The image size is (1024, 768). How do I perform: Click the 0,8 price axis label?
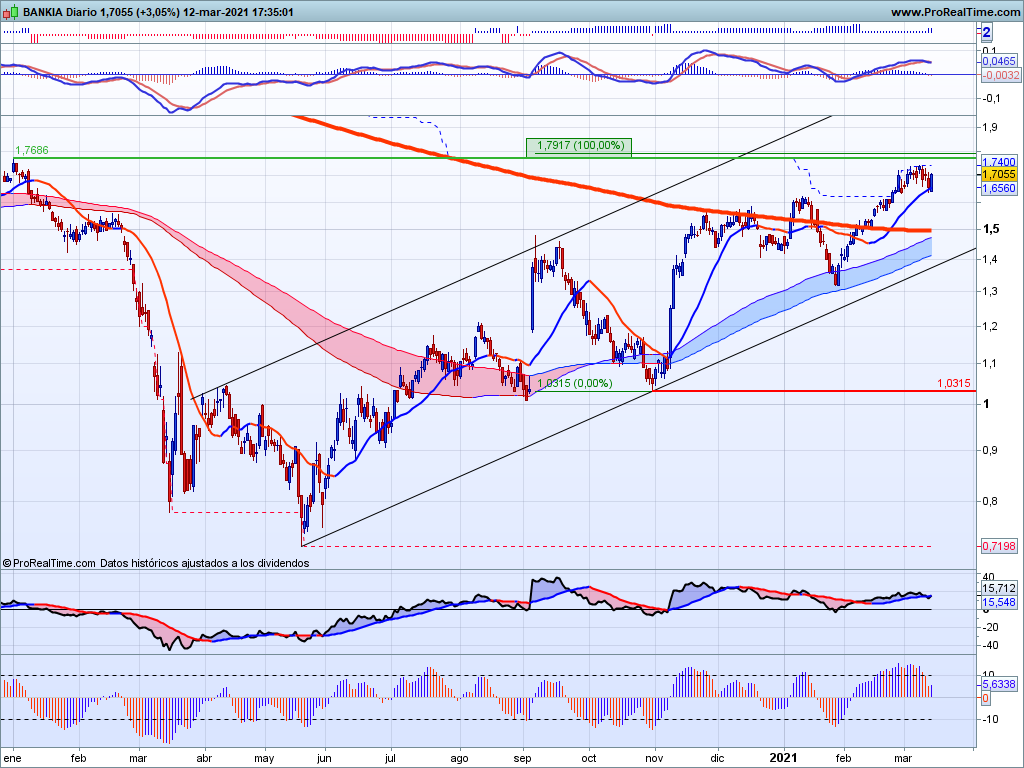(990, 502)
